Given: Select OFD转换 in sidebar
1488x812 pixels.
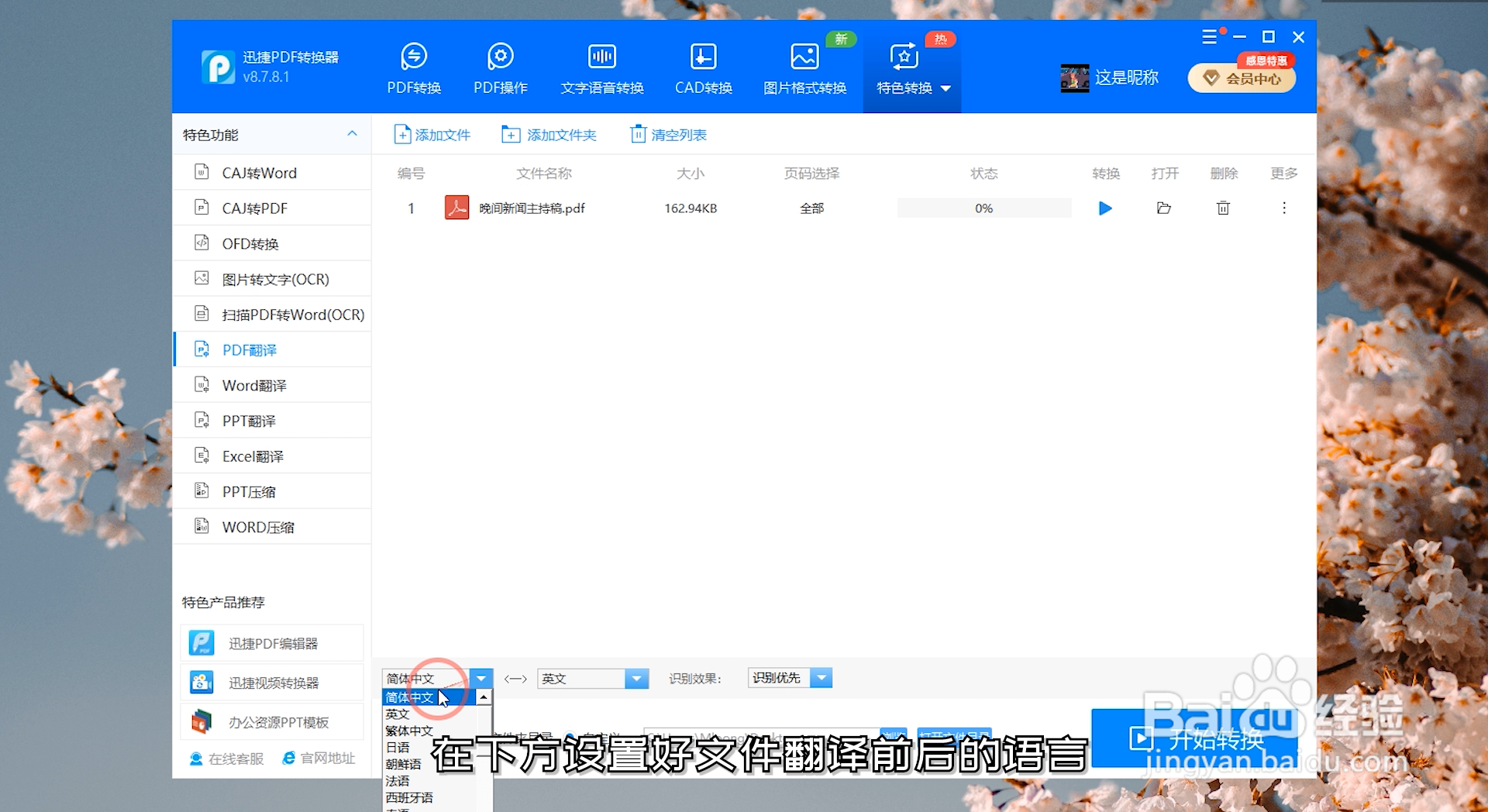Looking at the screenshot, I should click(272, 243).
